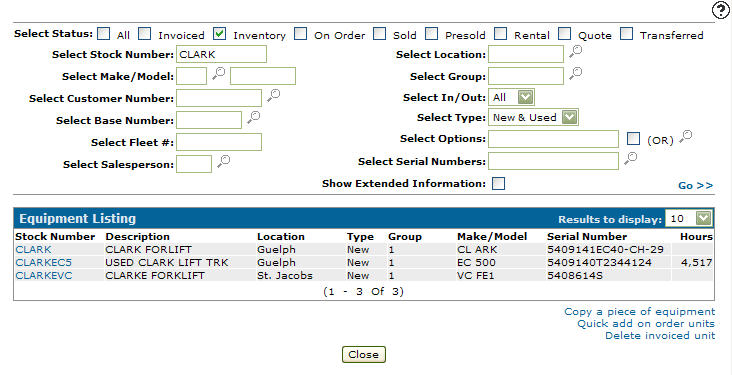This screenshot has height=375, width=732.
Task: Click the Go >> link
Action: 696,185
